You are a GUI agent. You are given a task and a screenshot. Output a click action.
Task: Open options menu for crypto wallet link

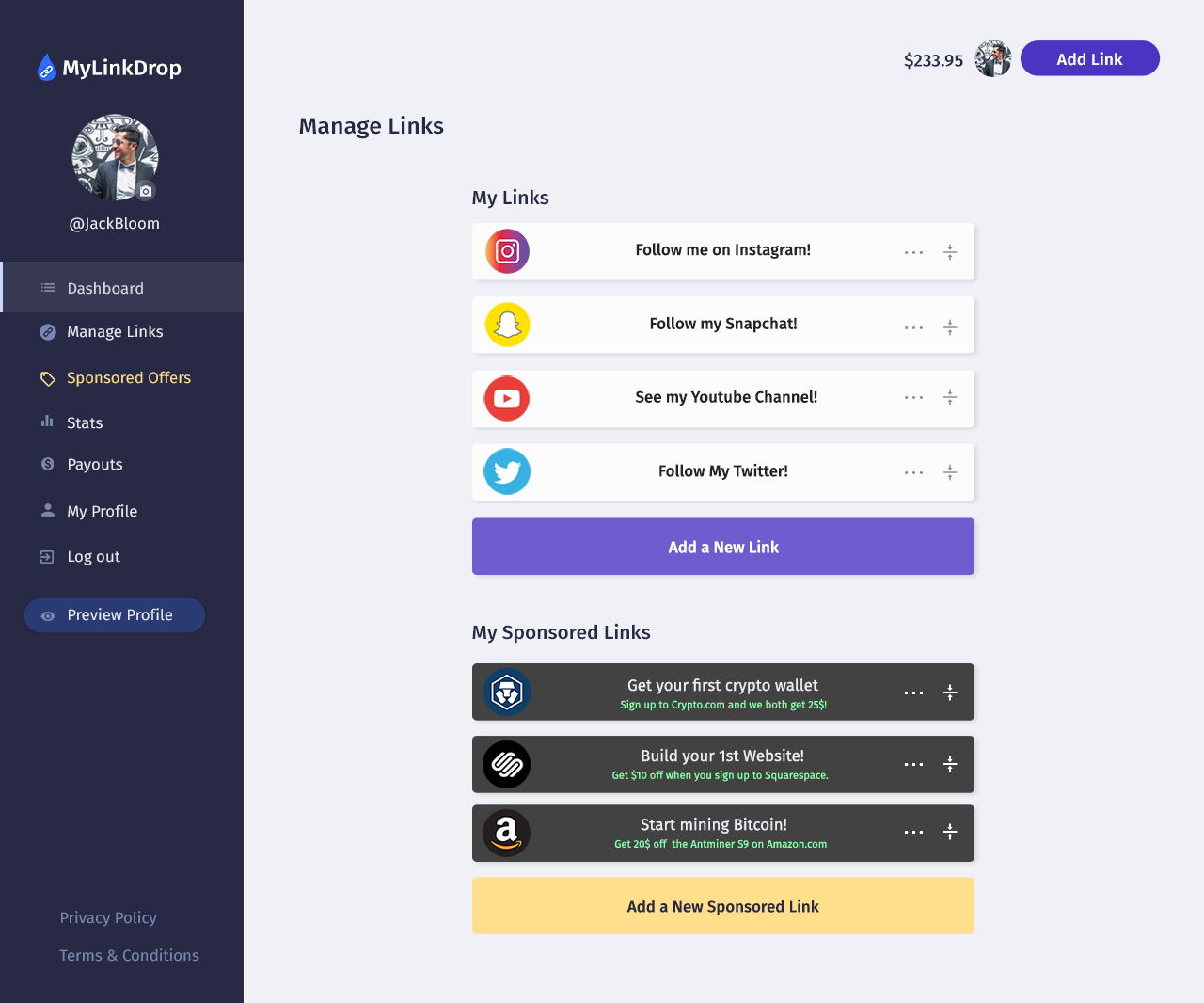913,693
